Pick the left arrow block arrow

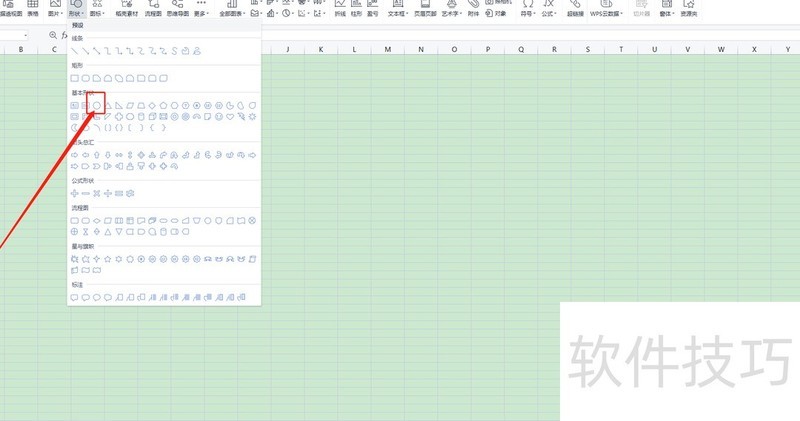[x=86, y=155]
